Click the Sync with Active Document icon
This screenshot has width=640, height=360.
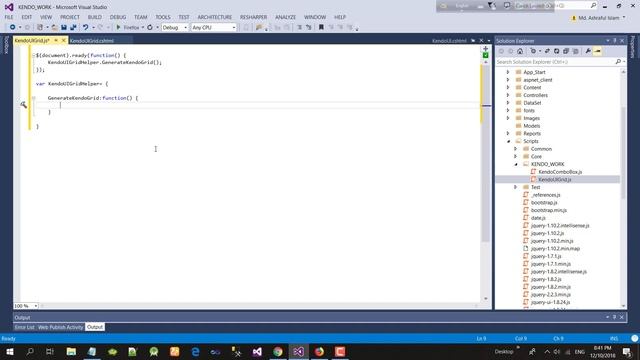click(x=547, y=51)
